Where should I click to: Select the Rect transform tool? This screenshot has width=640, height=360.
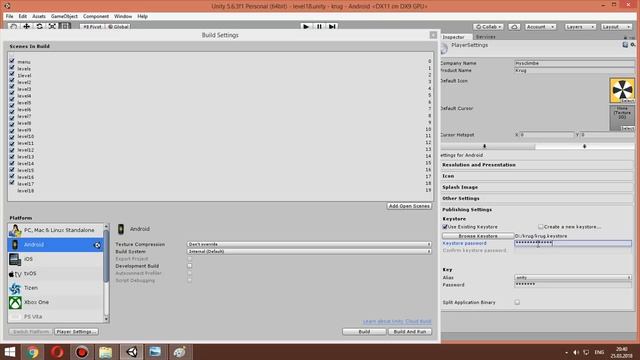64,26
